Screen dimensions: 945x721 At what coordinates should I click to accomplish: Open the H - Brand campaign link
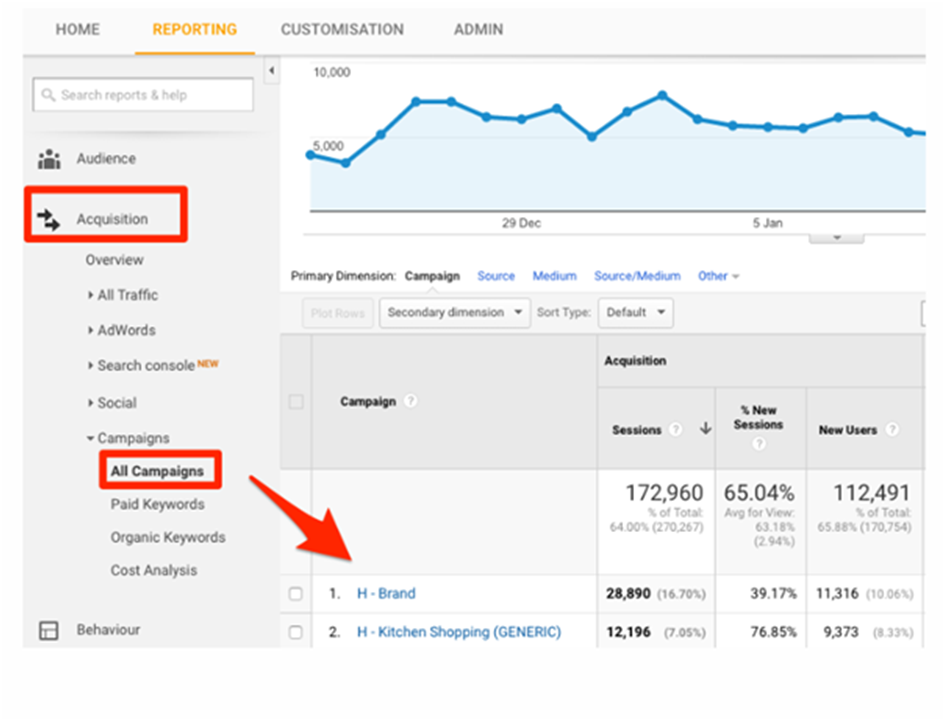(386, 594)
